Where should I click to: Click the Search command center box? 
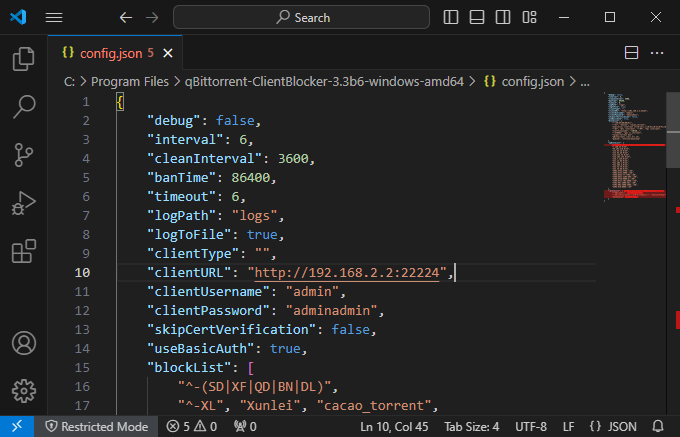click(x=301, y=17)
